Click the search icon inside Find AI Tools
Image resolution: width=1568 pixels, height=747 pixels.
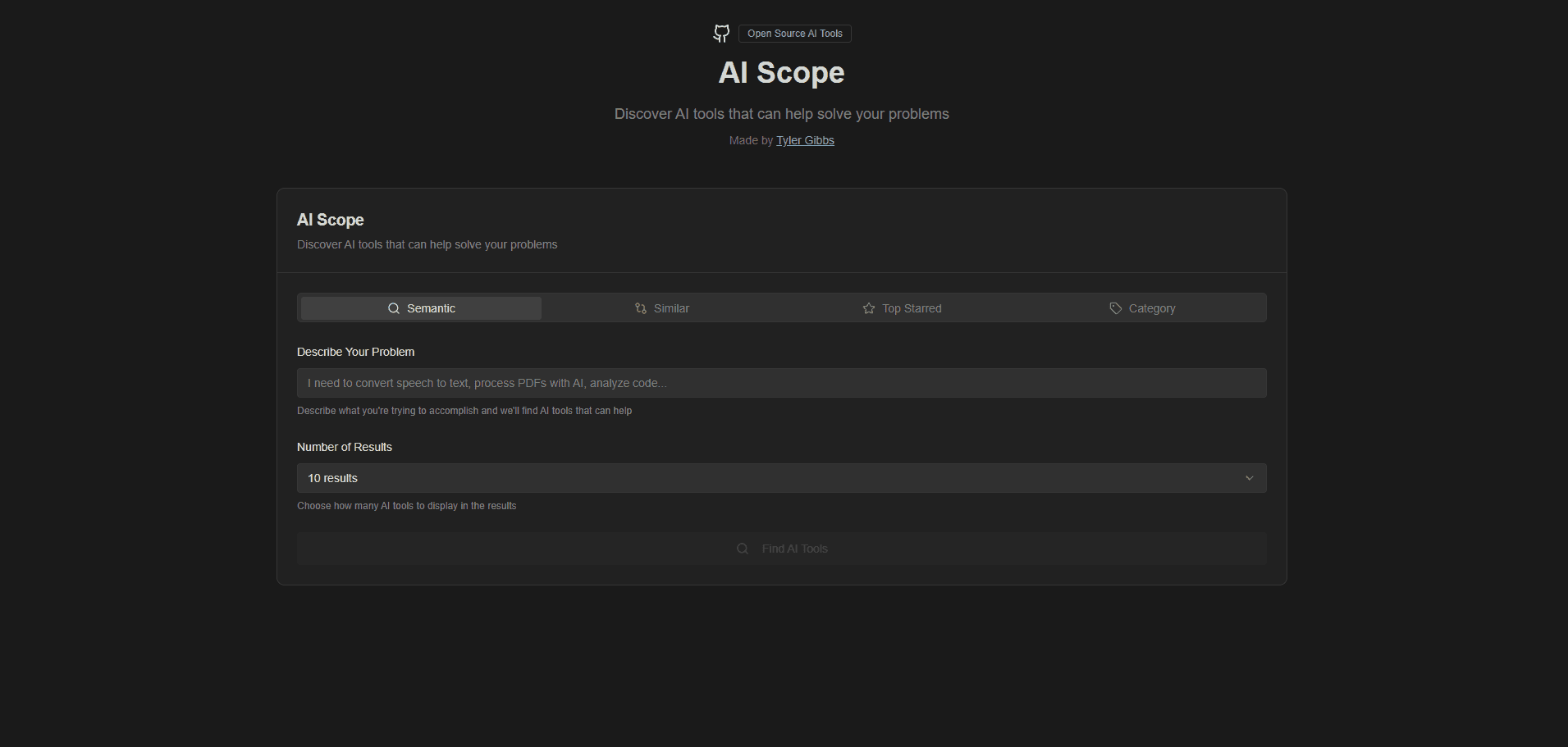[x=743, y=548]
